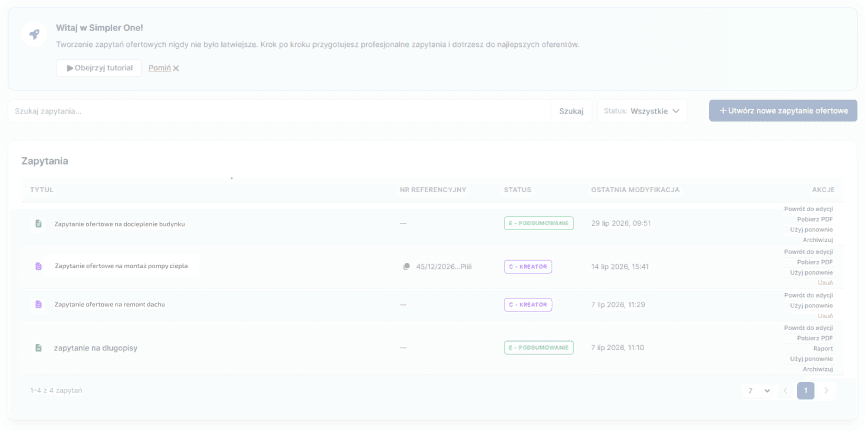This screenshot has height=431, width=865.
Task: Click Użyj ponownie for docieplenie budynku
Action: (811, 229)
